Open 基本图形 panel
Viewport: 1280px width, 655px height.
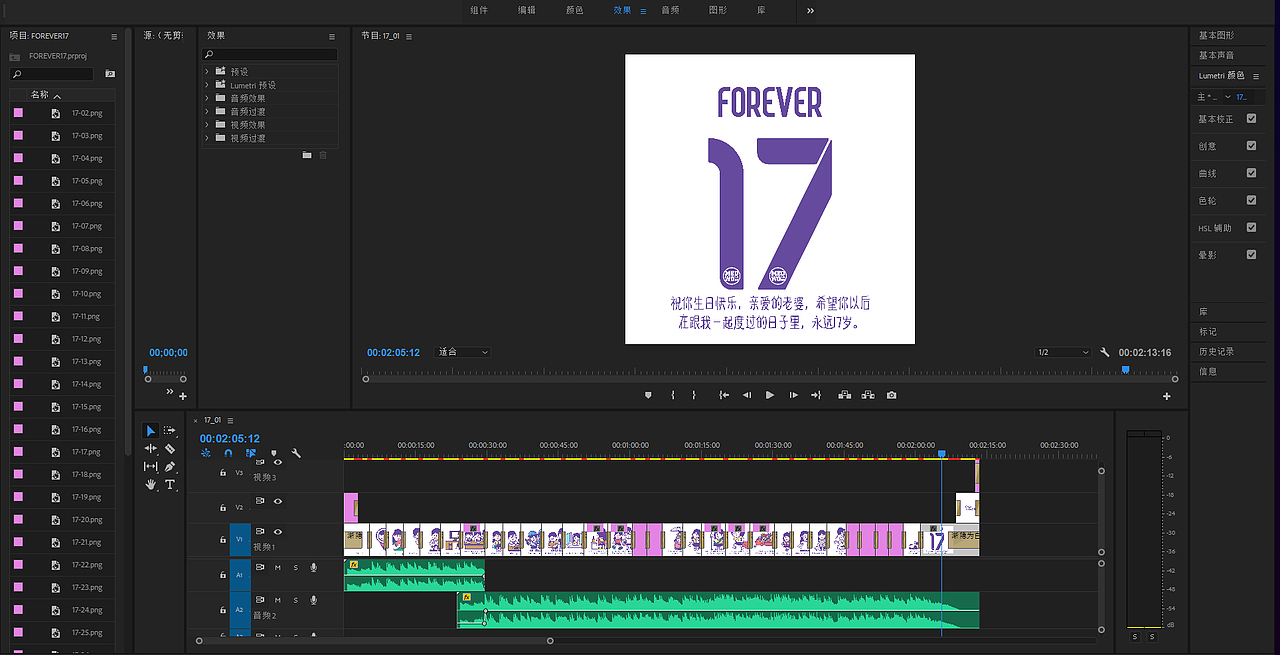click(1216, 36)
